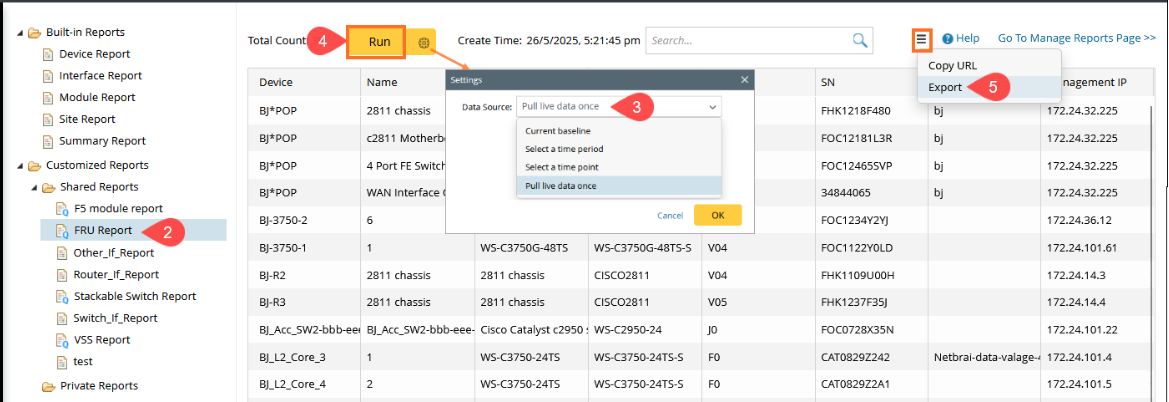Image resolution: width=1169 pixels, height=402 pixels.
Task: Click the FRU Report file icon
Action: point(62,230)
